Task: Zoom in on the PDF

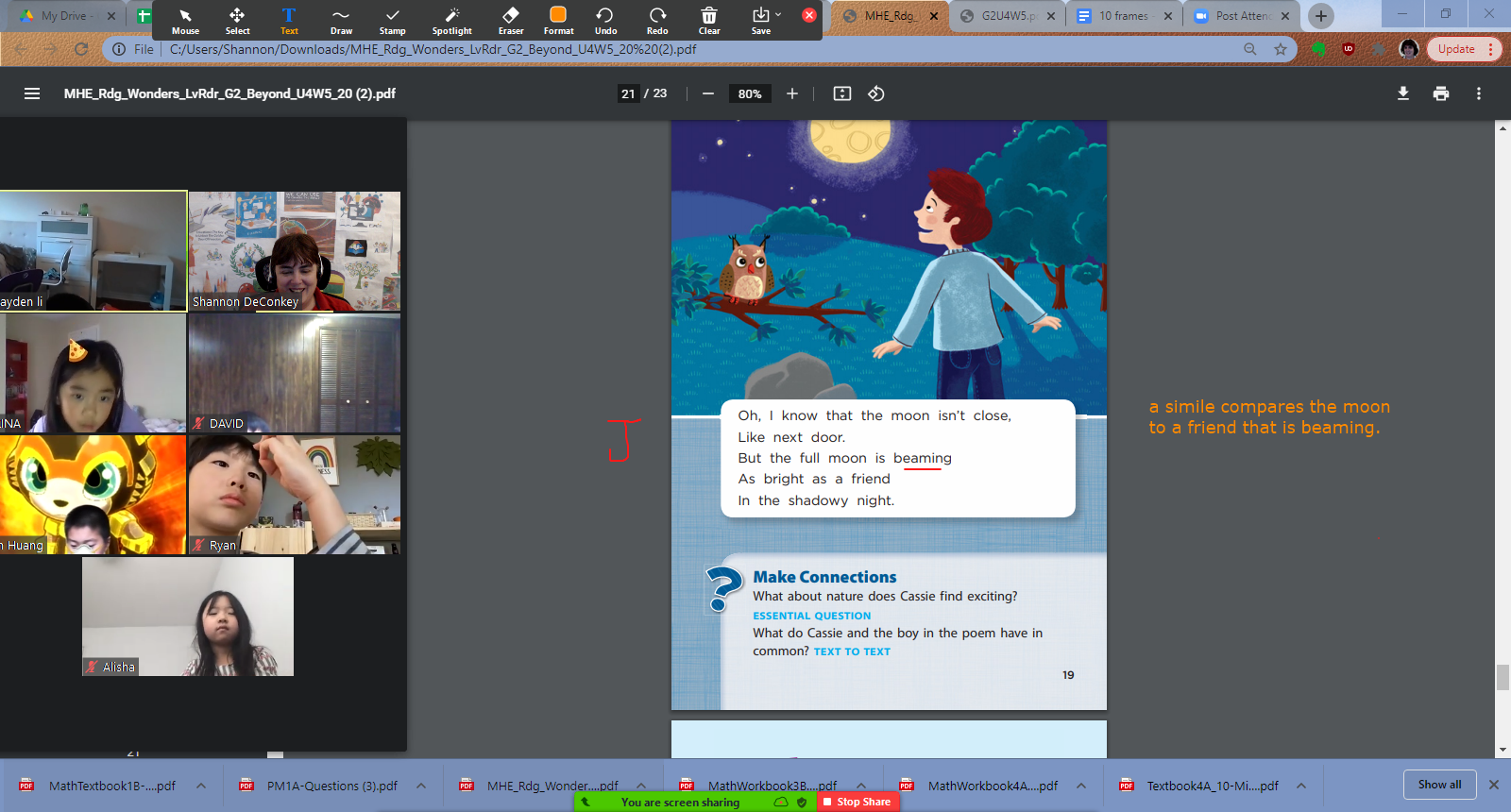Action: tap(792, 93)
